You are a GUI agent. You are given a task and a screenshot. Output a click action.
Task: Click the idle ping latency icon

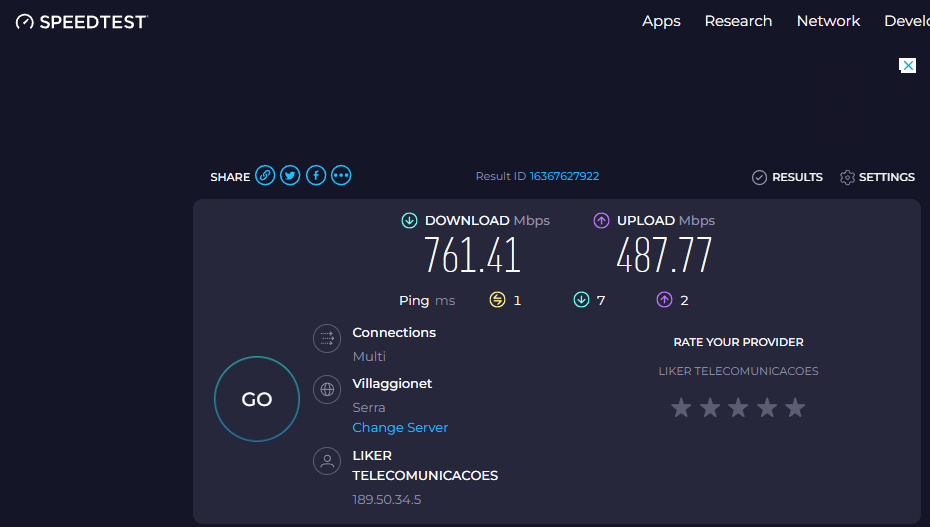tap(497, 300)
